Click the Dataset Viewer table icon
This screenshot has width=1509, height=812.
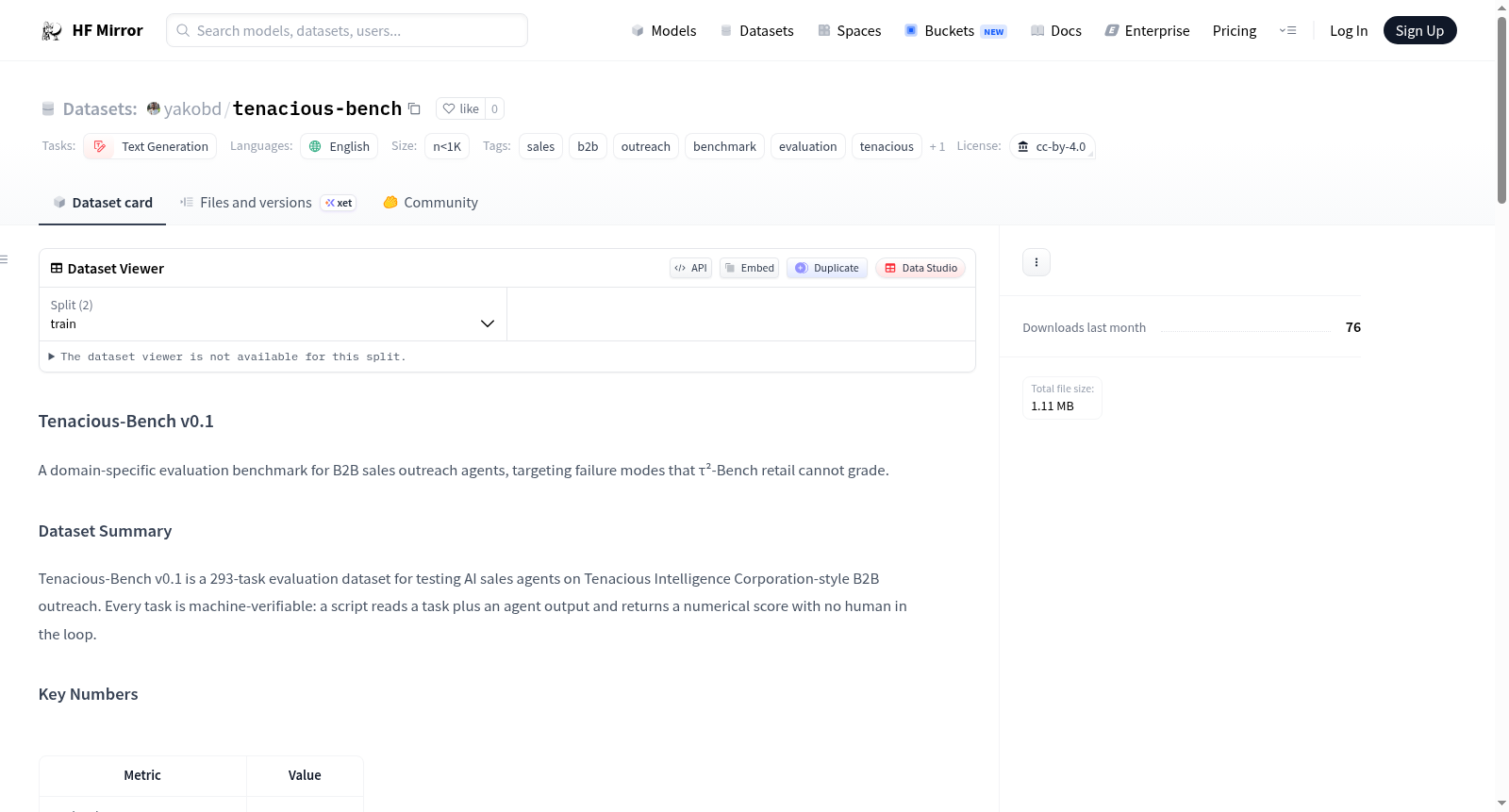click(x=57, y=268)
